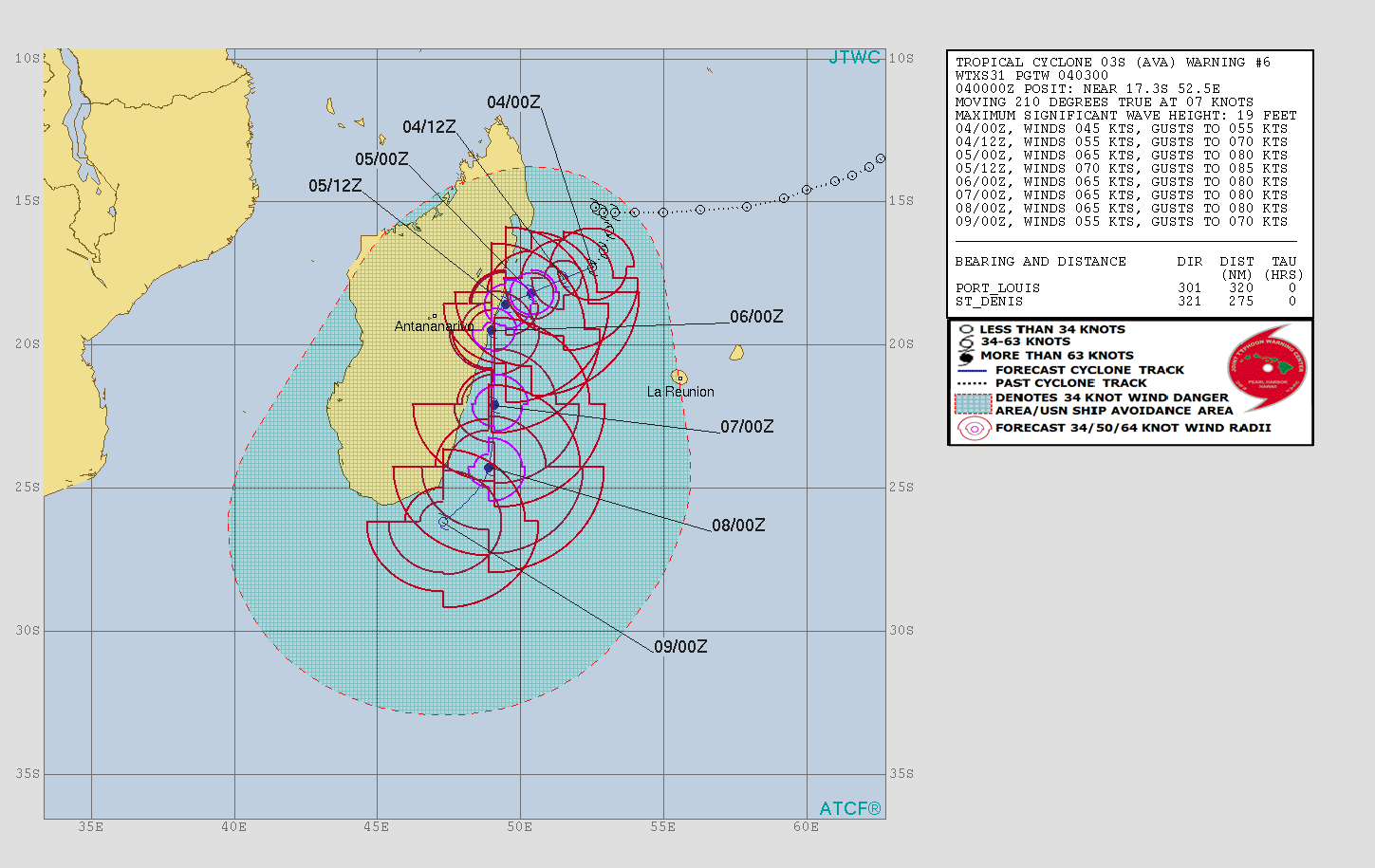
Task: Click the MOVING 210 DEGREES TRUE line
Action: pos(1105,102)
